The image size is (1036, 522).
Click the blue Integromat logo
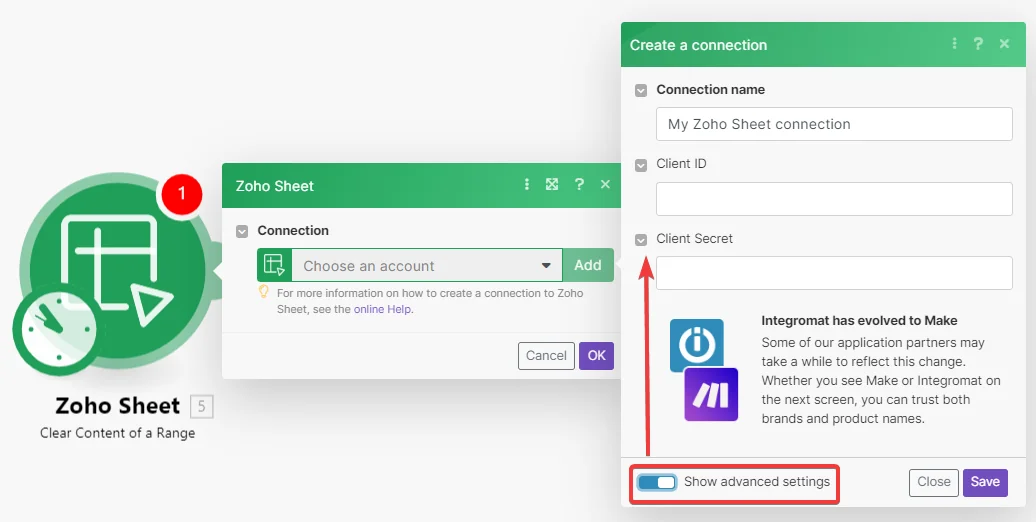696,345
